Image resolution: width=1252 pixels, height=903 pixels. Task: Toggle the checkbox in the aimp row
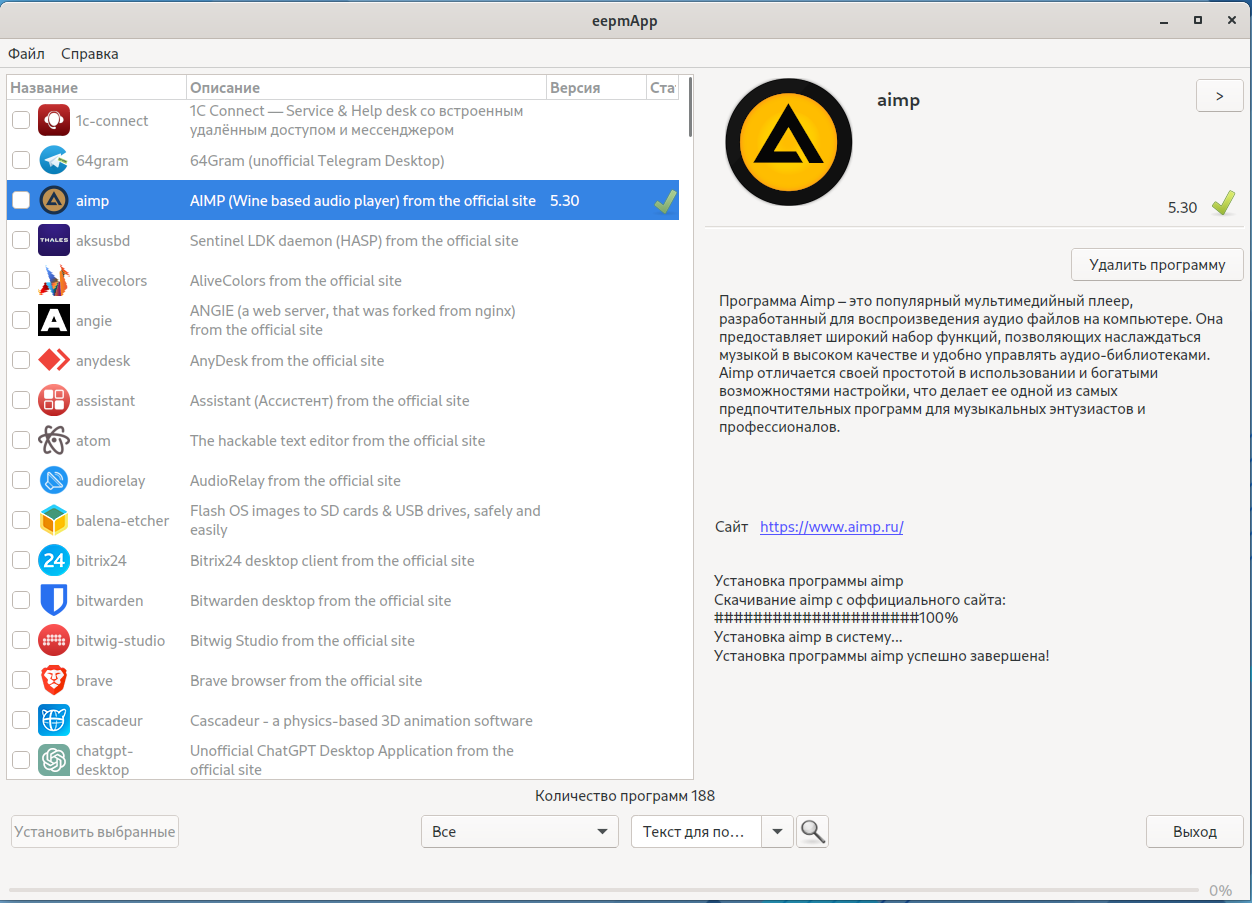pos(21,200)
